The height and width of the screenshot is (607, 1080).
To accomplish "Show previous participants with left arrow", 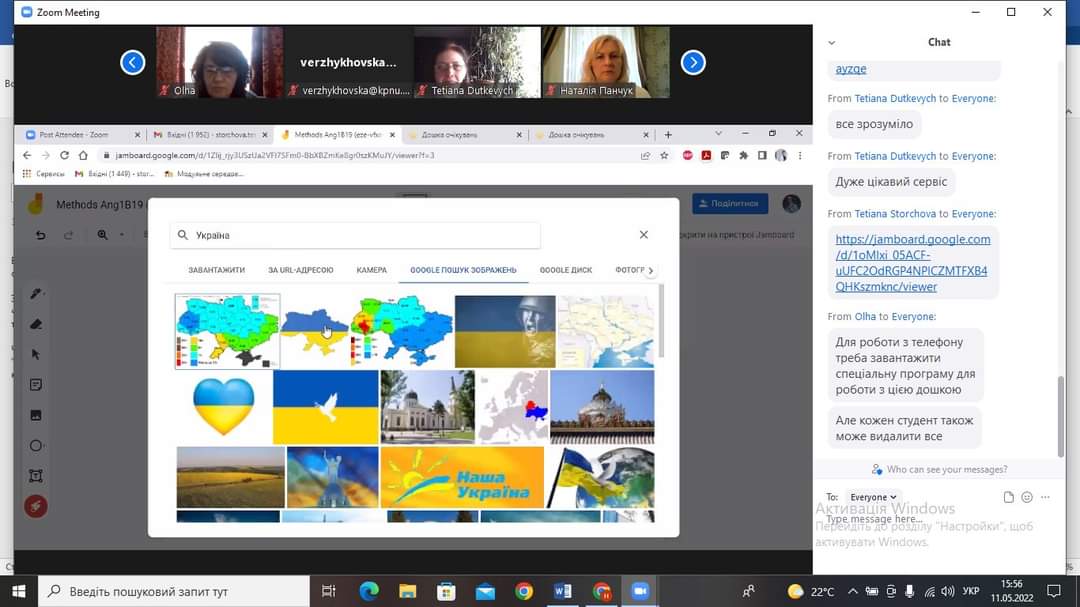I will [x=133, y=63].
